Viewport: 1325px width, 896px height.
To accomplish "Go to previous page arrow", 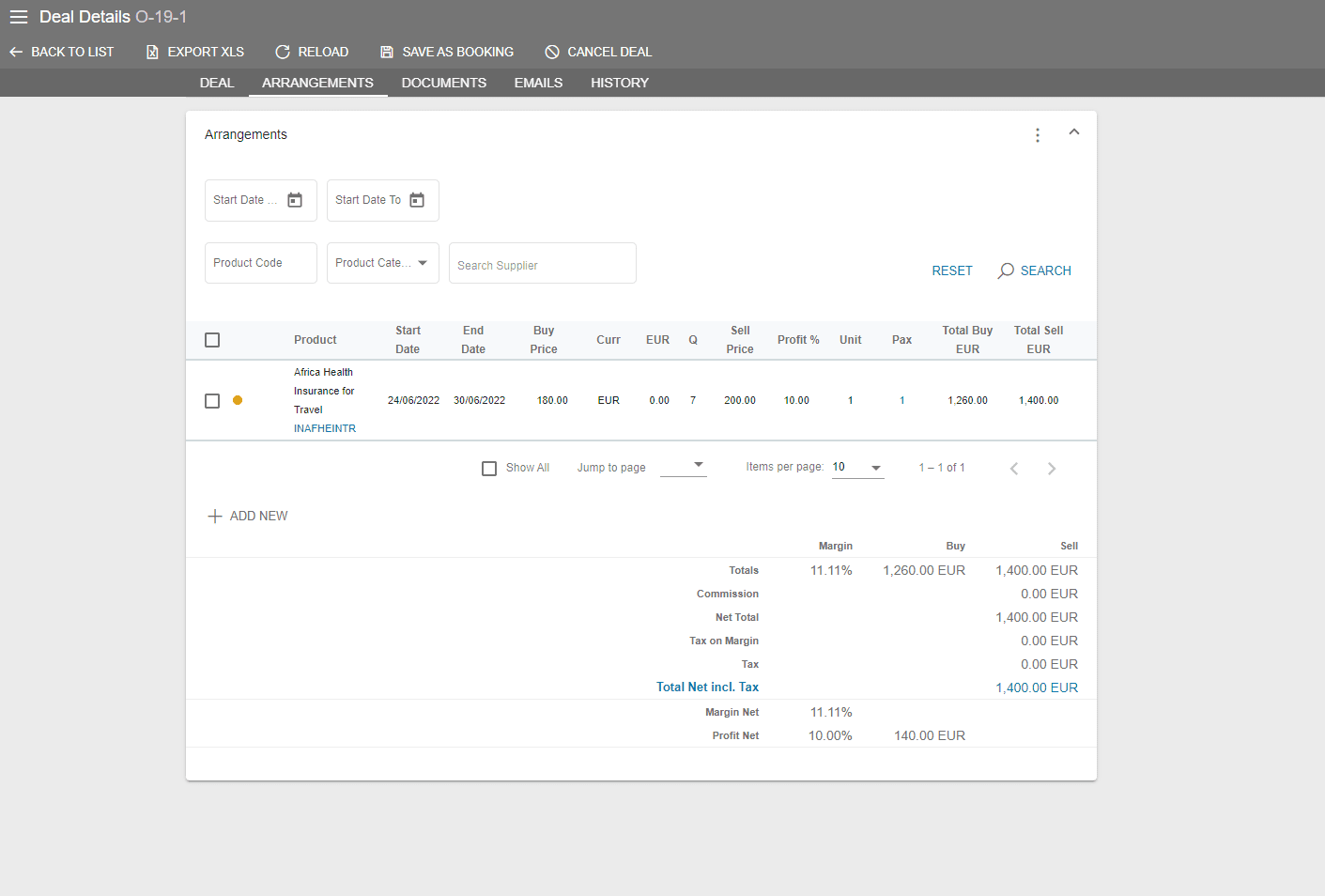I will click(1014, 469).
